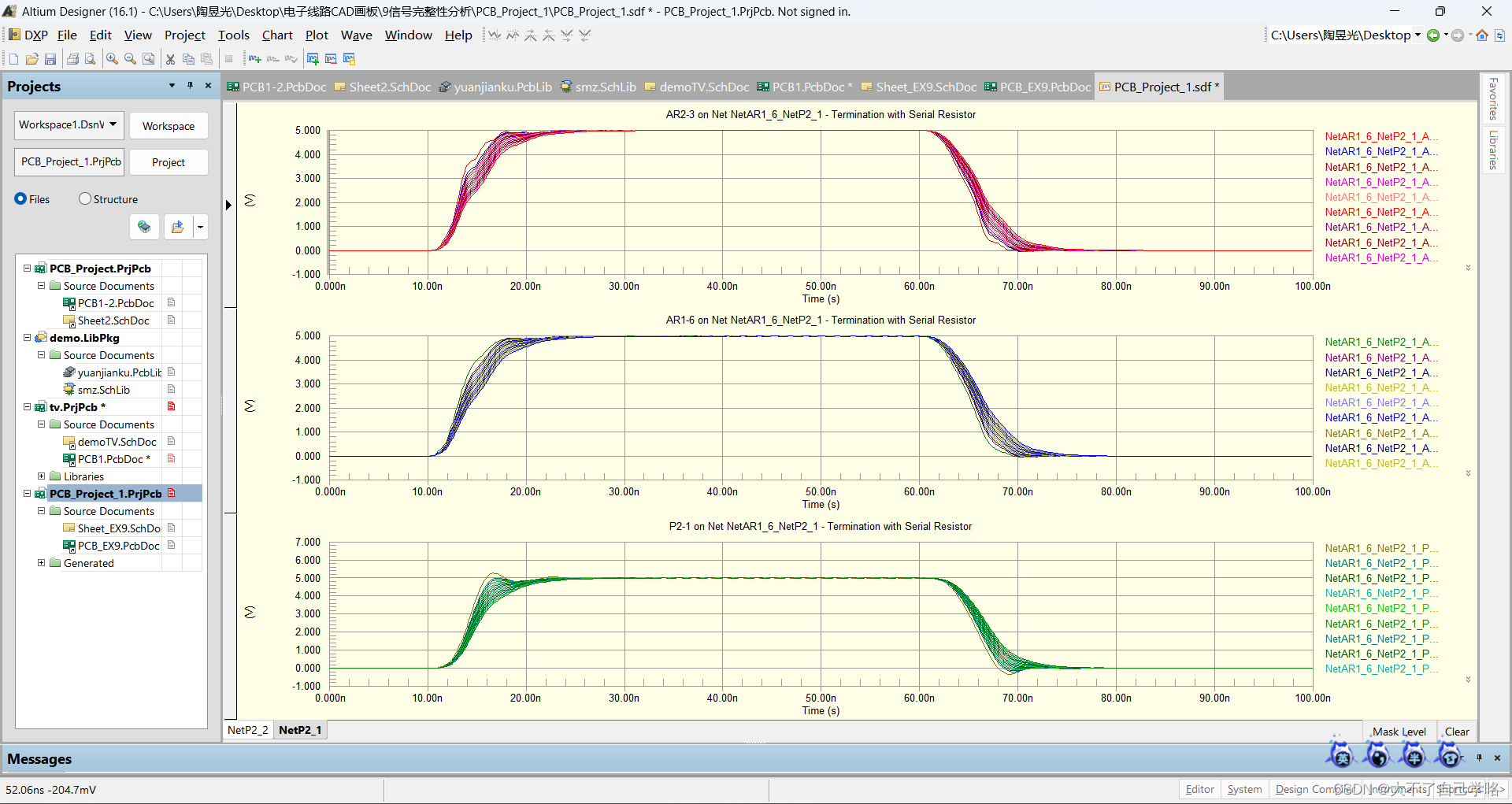The image size is (1512, 804).
Task: Click the add wave to plot icon
Action: pyautogui.click(x=255, y=59)
